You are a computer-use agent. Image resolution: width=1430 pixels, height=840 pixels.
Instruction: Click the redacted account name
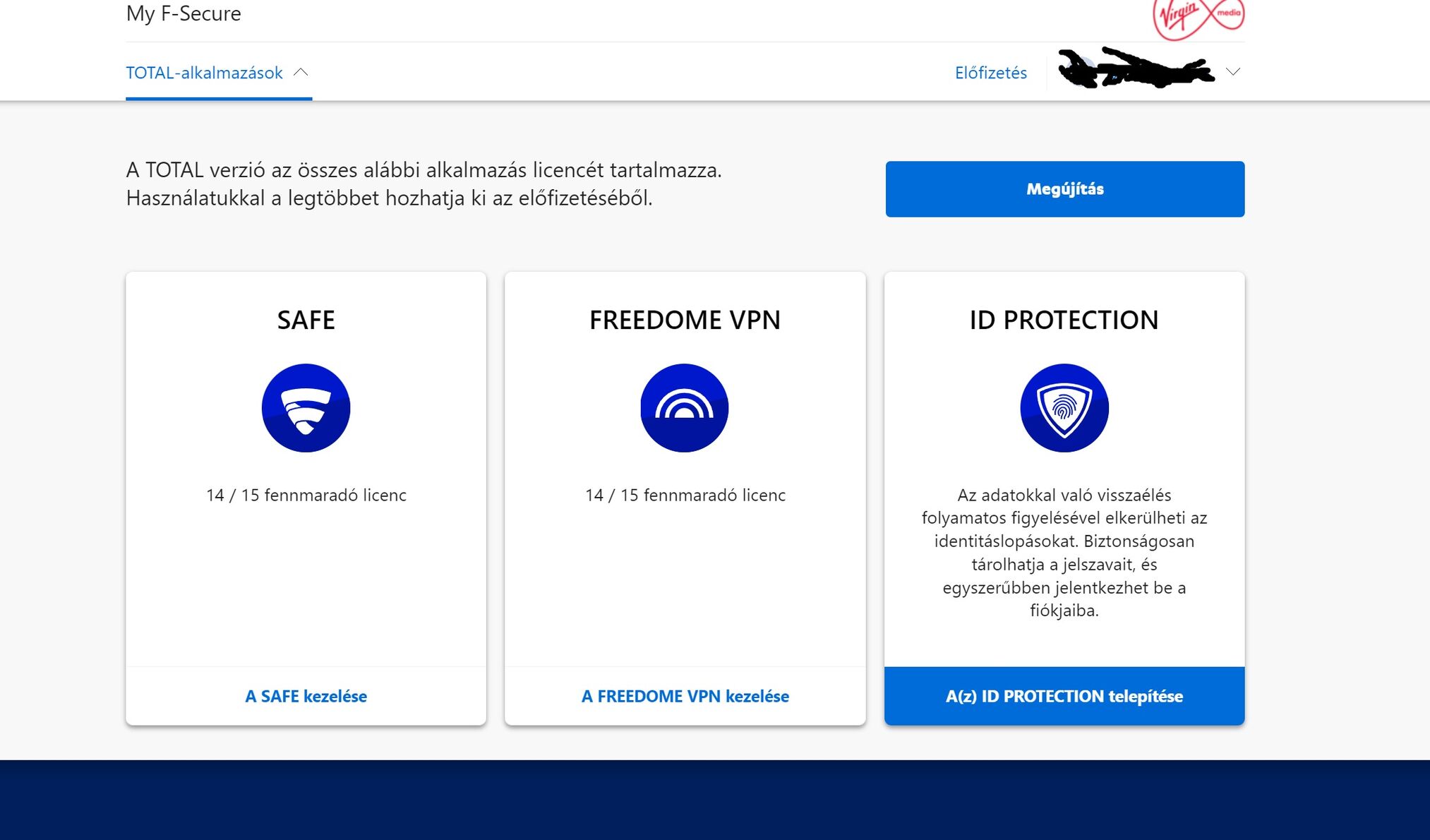coord(1135,68)
